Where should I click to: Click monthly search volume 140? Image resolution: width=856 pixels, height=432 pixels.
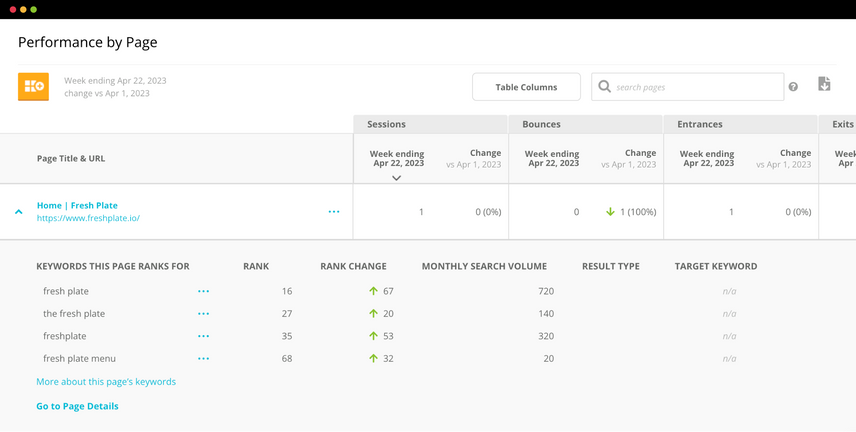pos(546,313)
